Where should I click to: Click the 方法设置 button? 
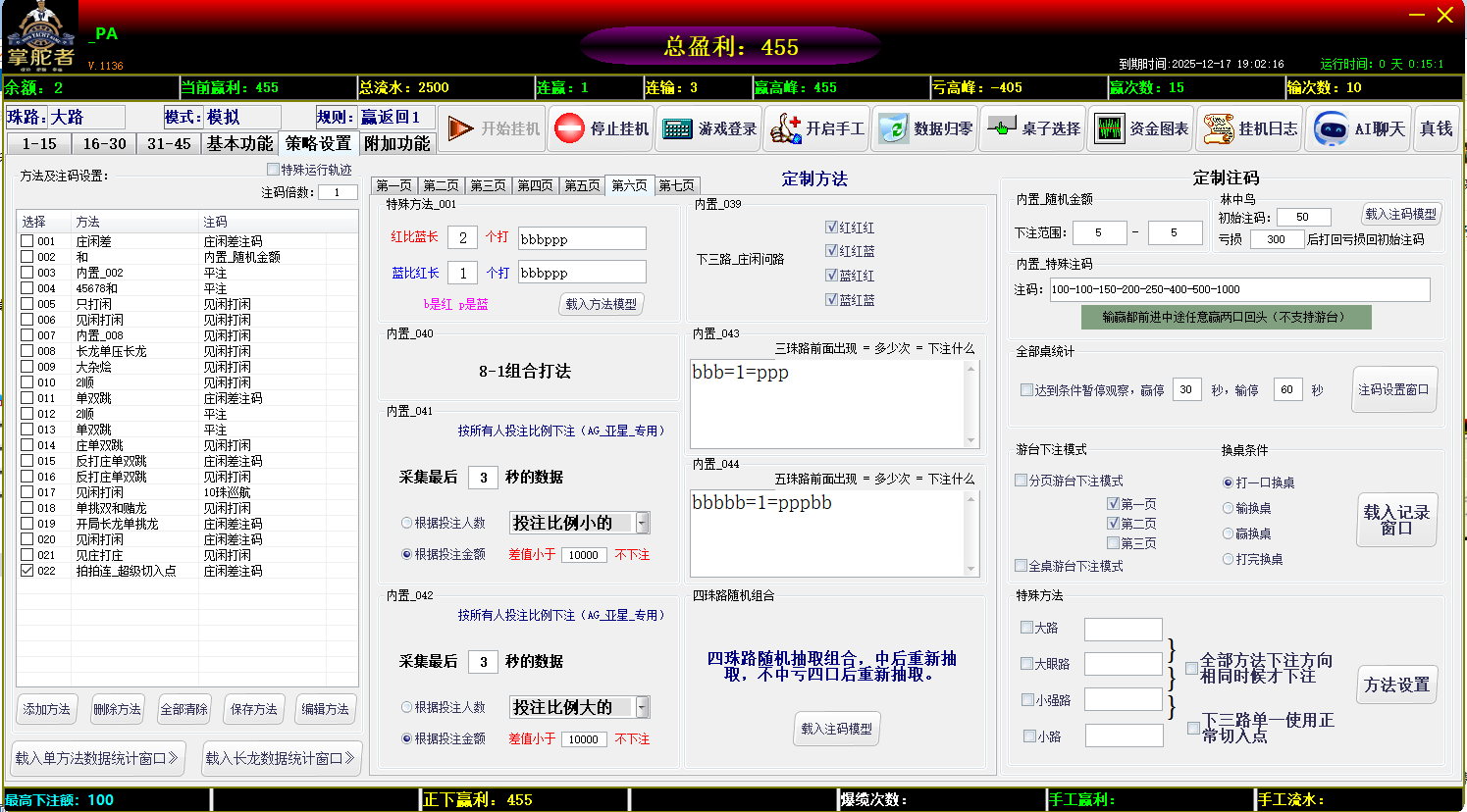pyautogui.click(x=1395, y=685)
